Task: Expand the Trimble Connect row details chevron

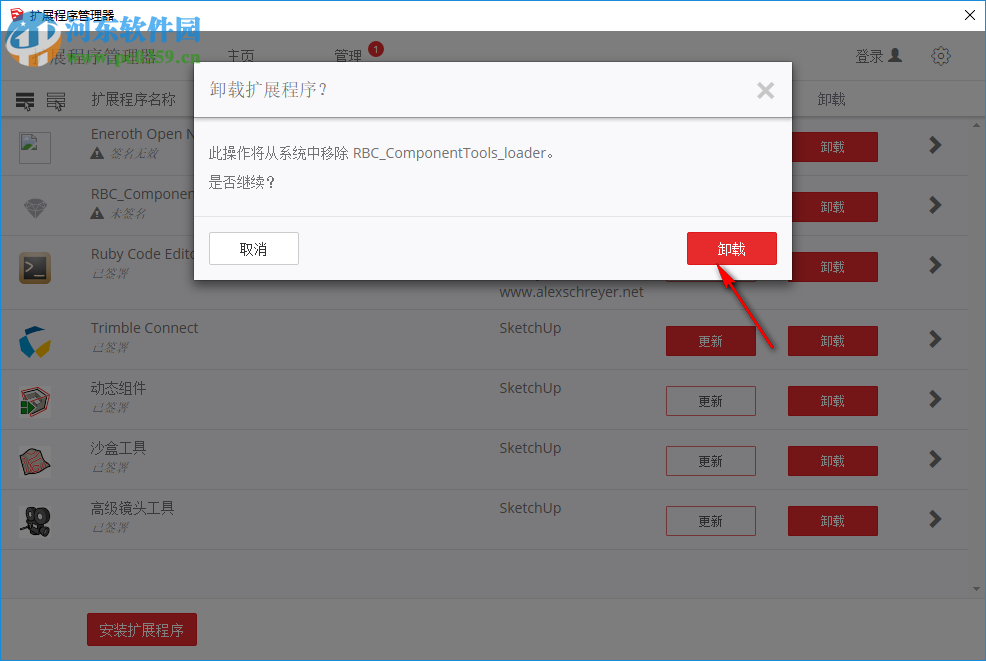Action: tap(934, 339)
